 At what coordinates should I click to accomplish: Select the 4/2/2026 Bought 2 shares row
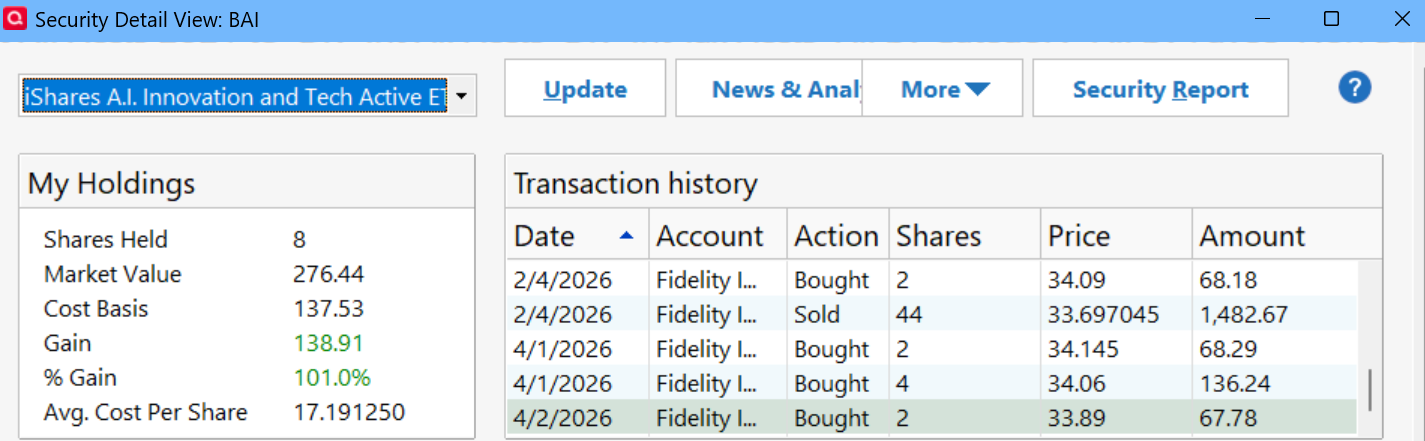coord(930,418)
